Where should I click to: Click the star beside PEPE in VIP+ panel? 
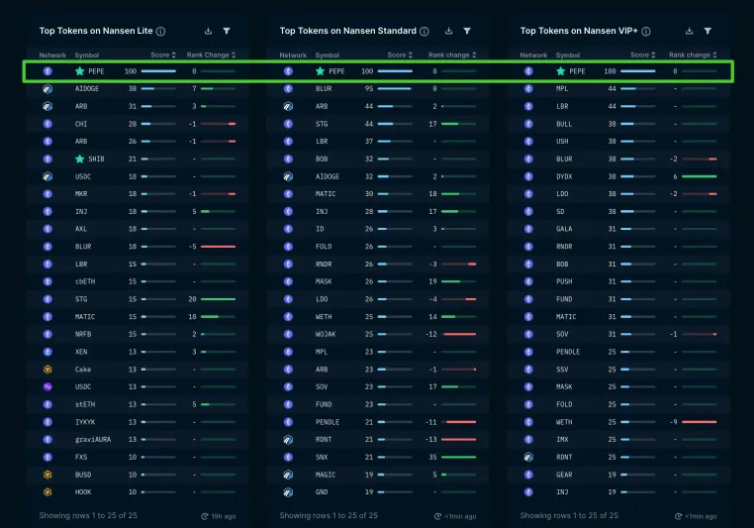[x=561, y=71]
